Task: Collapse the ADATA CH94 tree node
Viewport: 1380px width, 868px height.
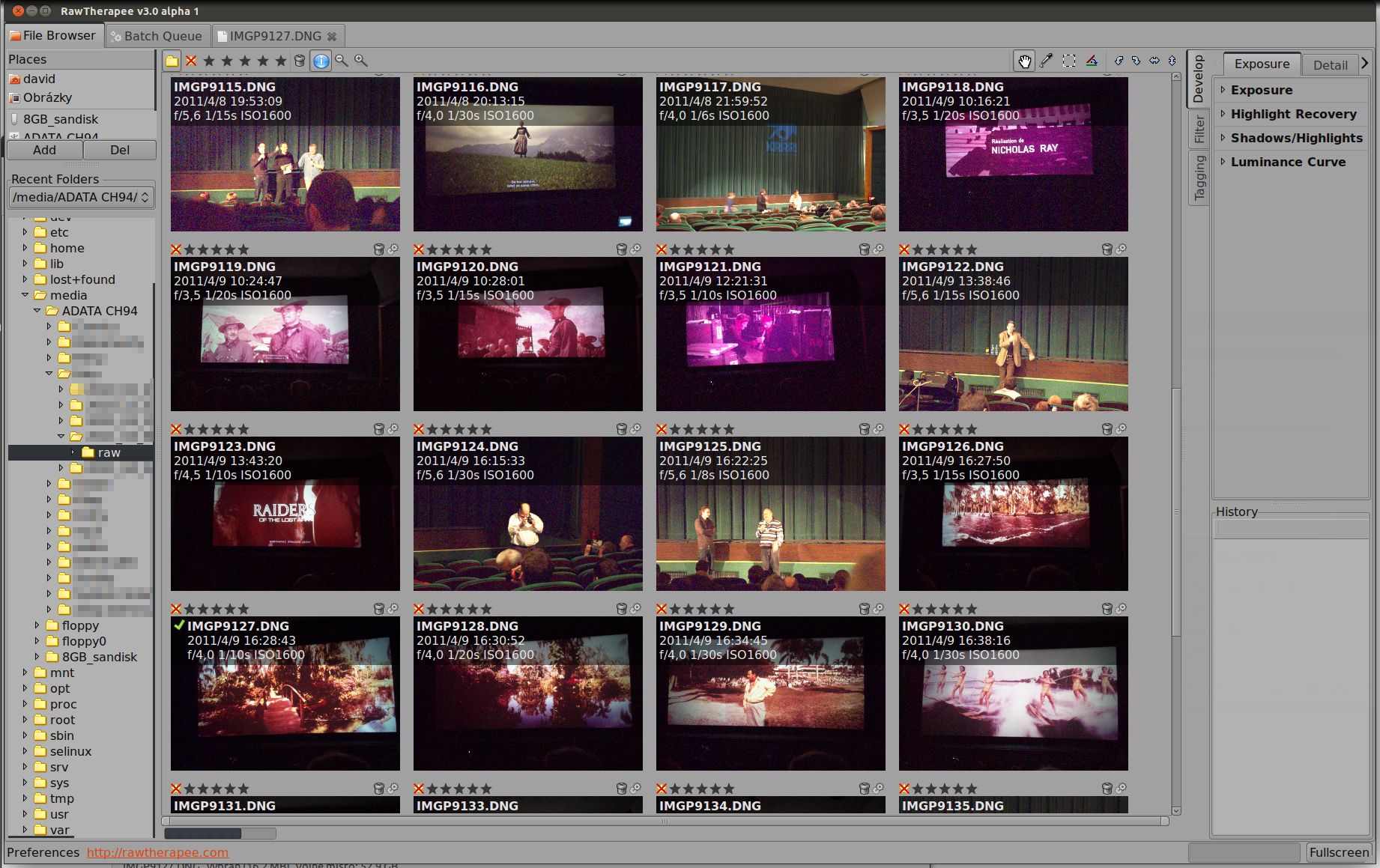Action: click(37, 311)
